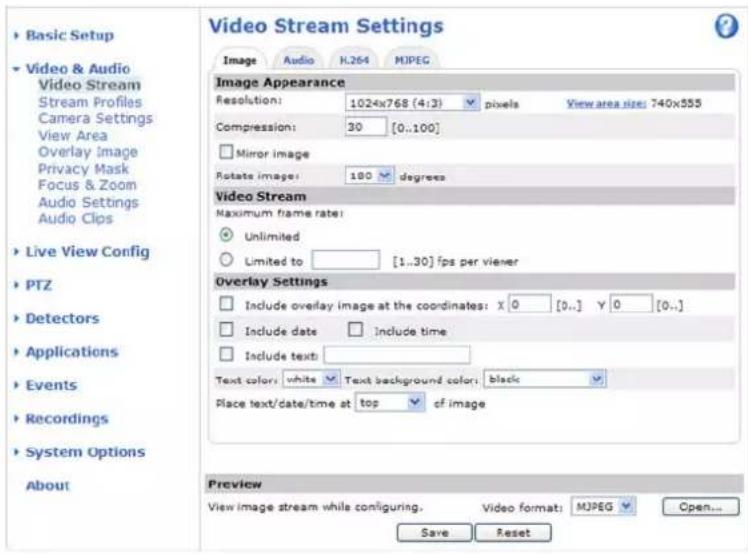Image resolution: width=748 pixels, height=554 pixels.
Task: Enable the Include date checkbox
Action: [226, 330]
